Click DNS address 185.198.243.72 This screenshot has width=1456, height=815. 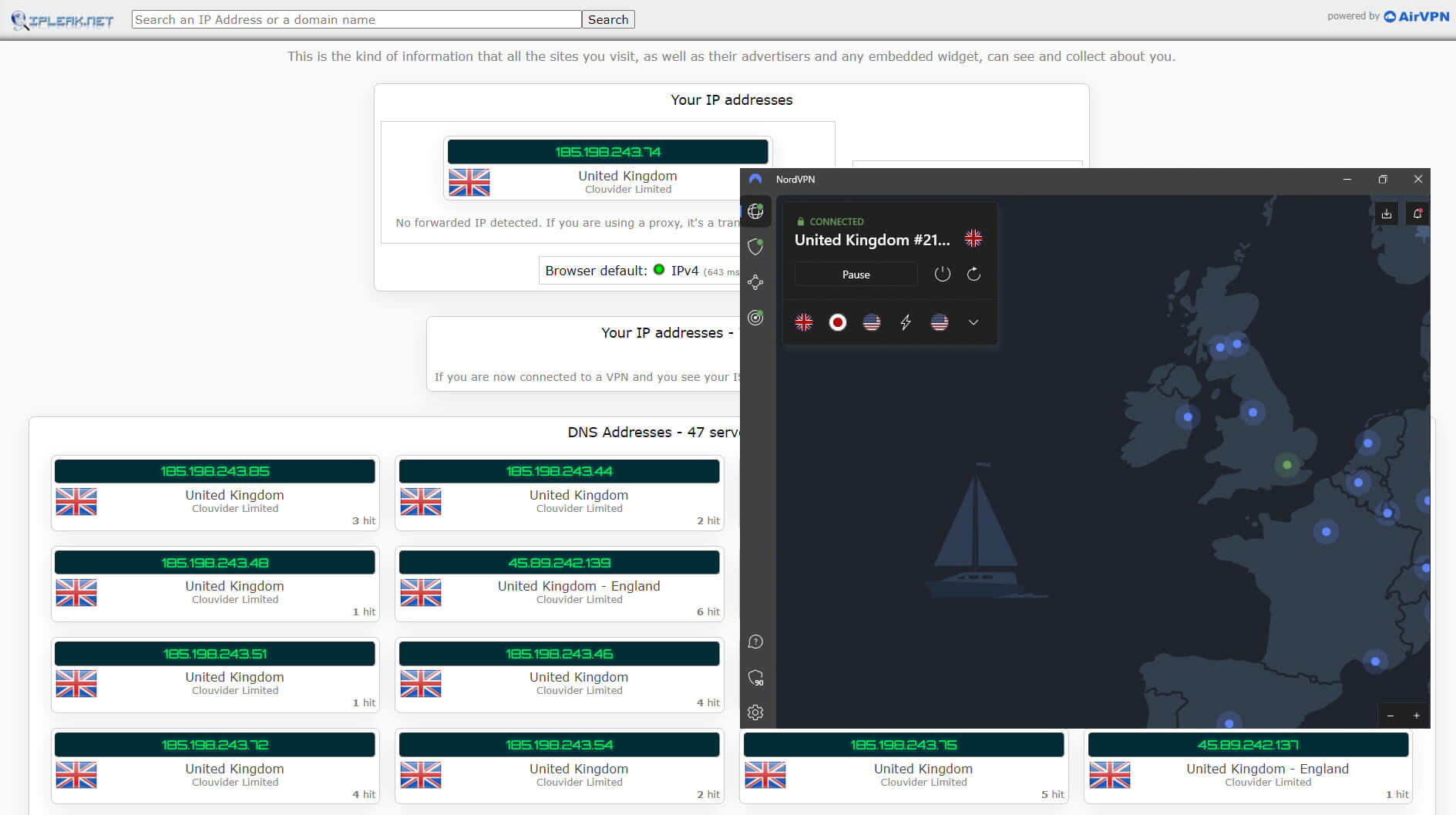click(215, 745)
